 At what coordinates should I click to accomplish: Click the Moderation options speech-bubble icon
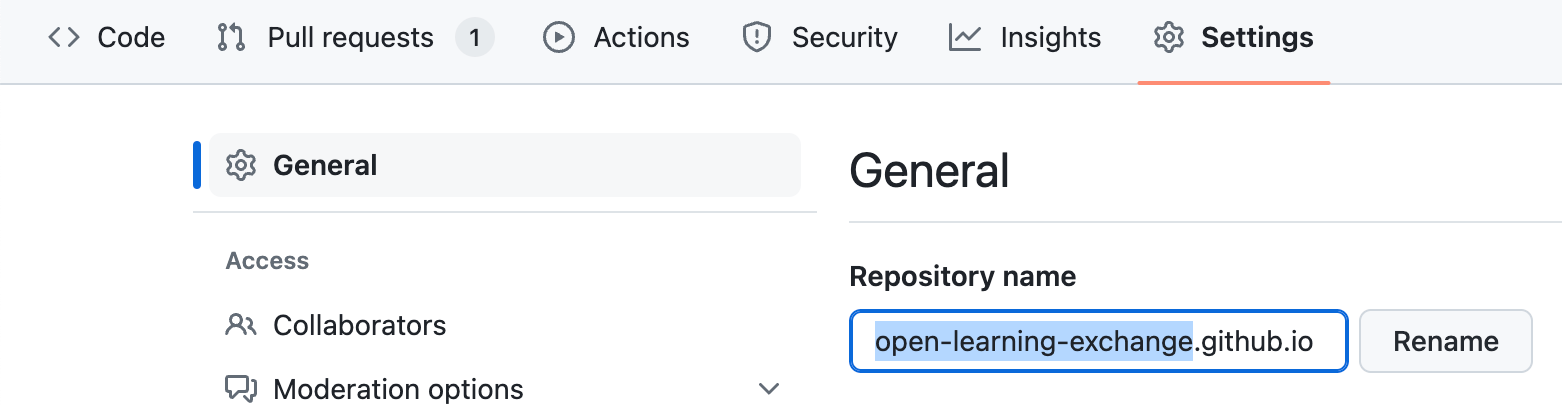[241, 388]
